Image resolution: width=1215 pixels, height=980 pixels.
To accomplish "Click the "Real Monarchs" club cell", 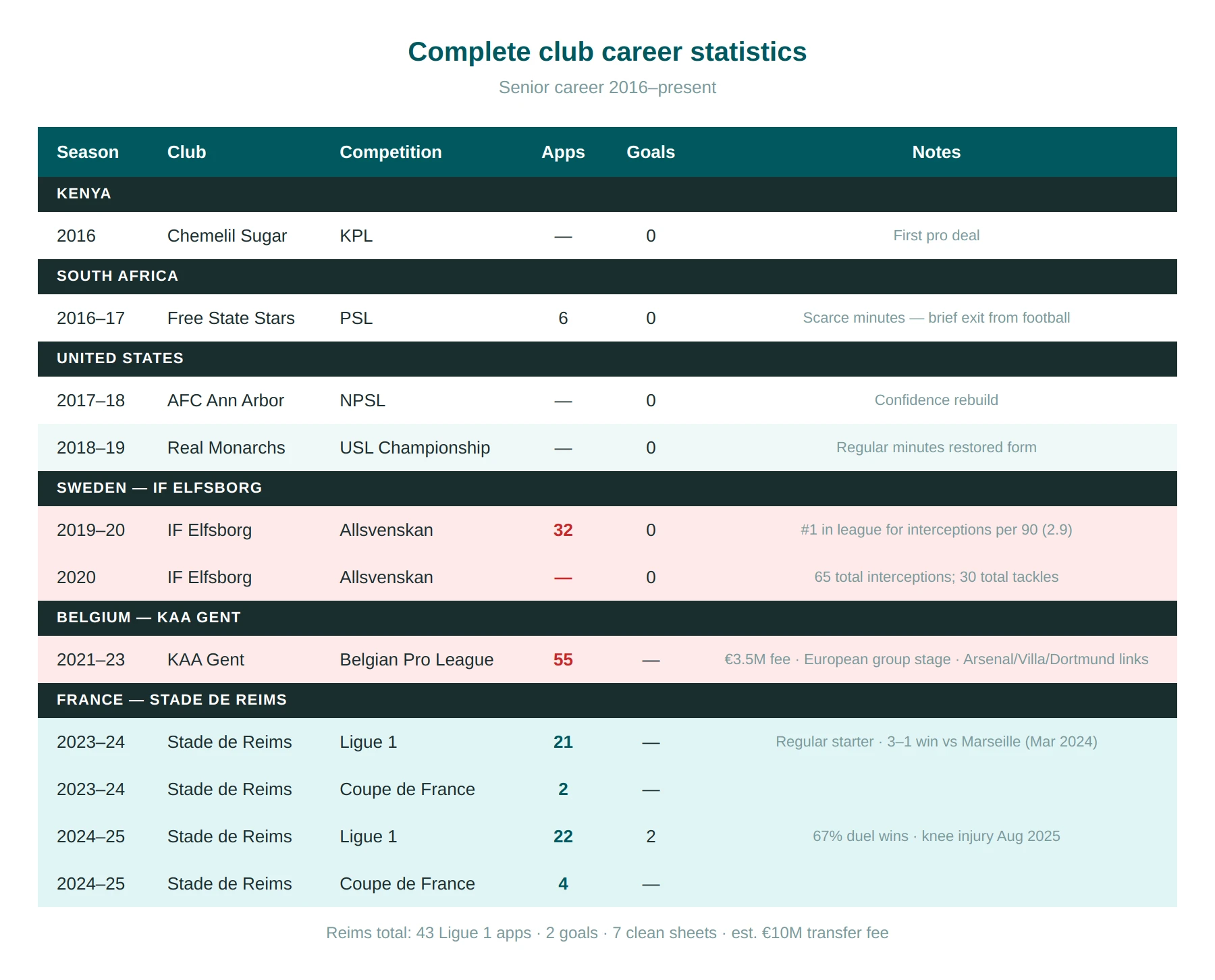I will pos(226,447).
